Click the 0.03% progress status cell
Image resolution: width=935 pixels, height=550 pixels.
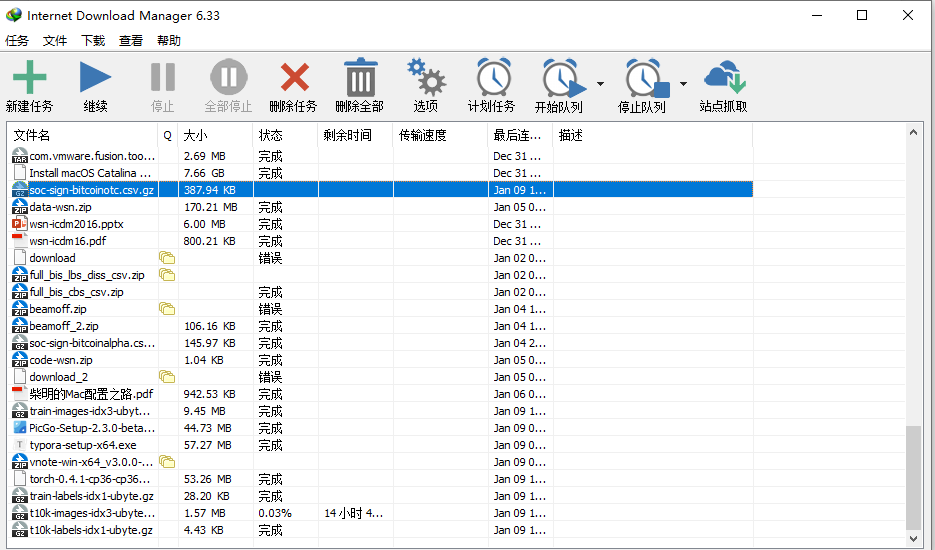pos(275,513)
